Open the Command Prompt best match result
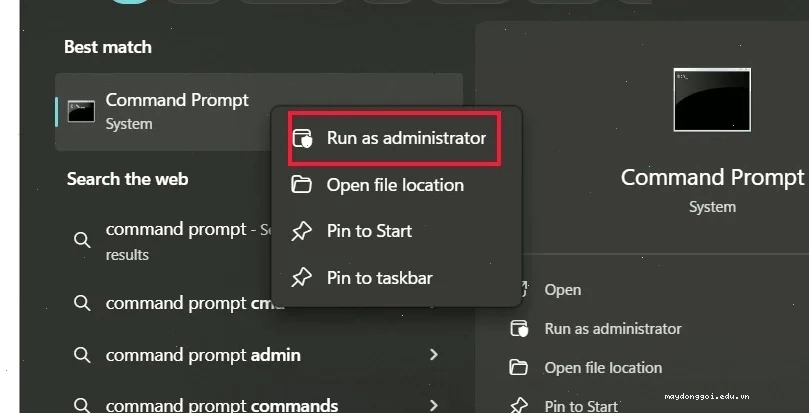Viewport: 809px width, 413px height. (258, 112)
